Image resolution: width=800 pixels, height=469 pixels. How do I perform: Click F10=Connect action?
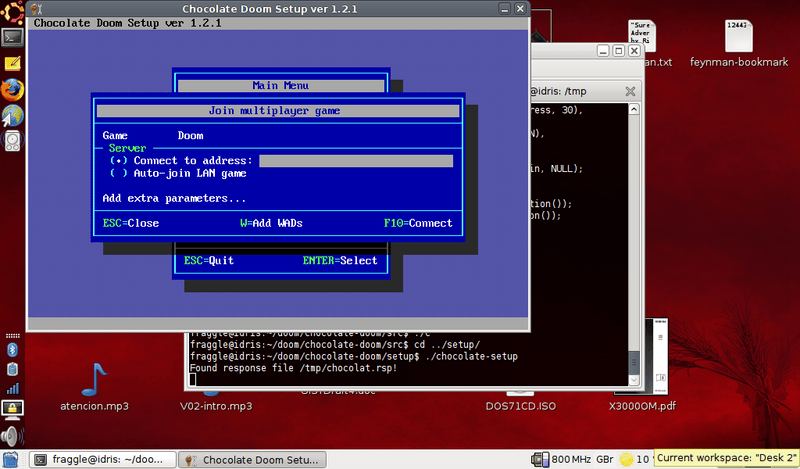point(418,223)
